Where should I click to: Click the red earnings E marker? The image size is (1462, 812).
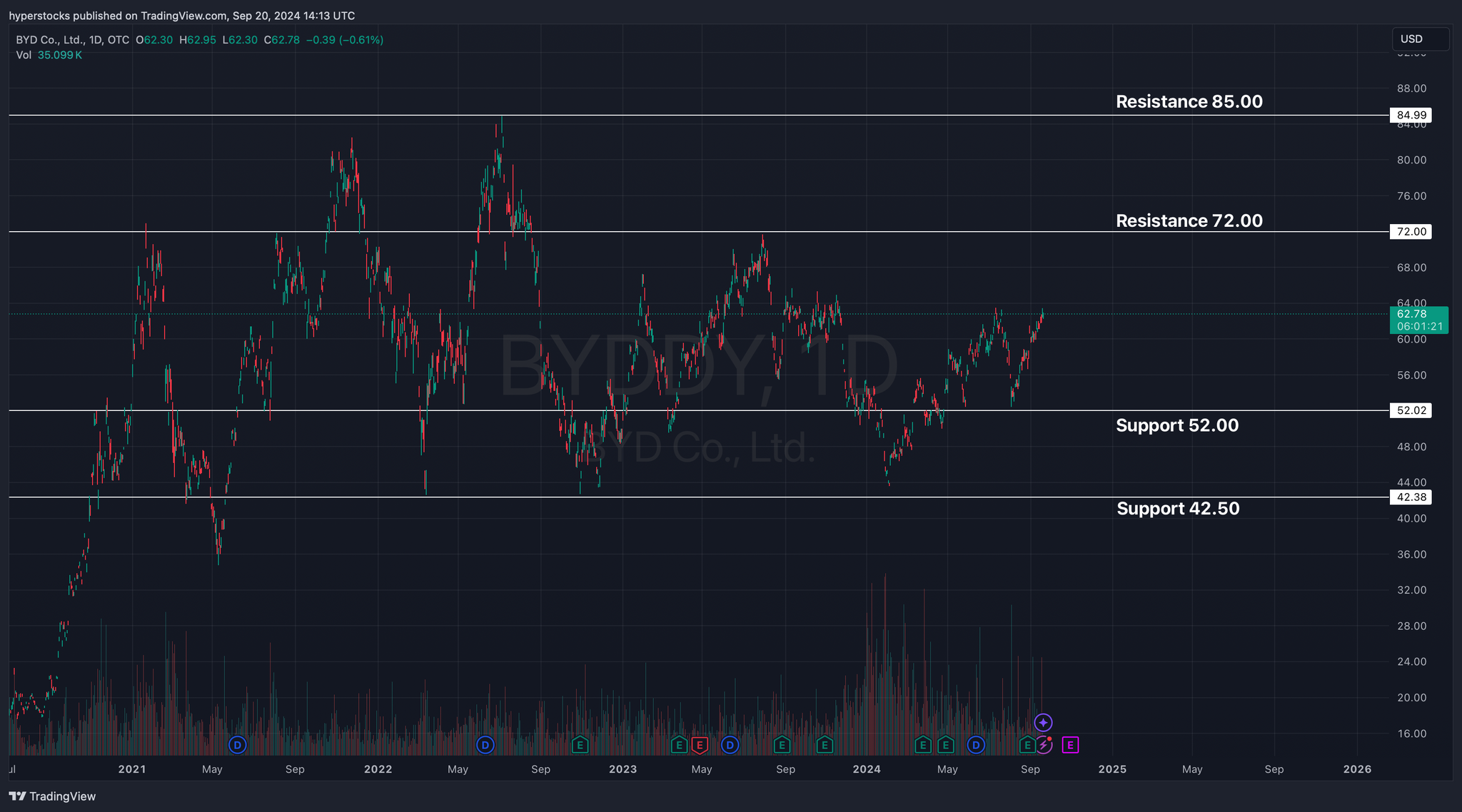coord(700,746)
